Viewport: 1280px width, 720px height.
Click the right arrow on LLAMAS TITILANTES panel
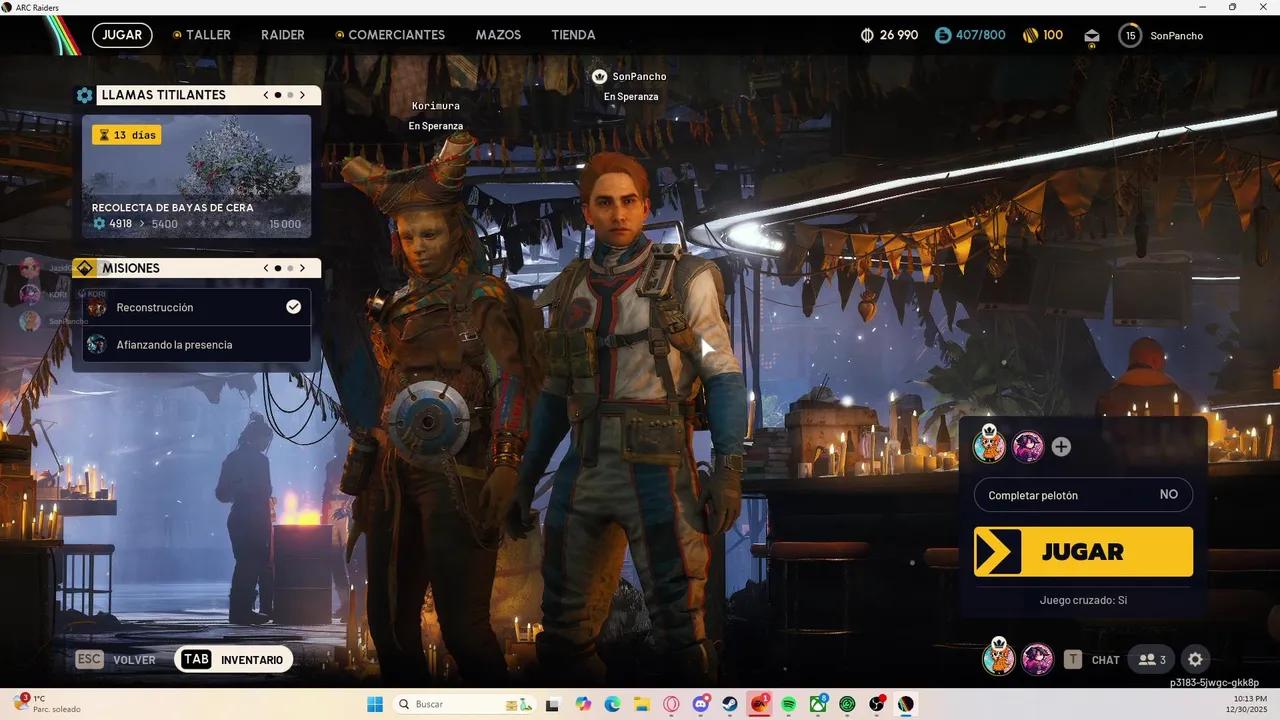302,94
